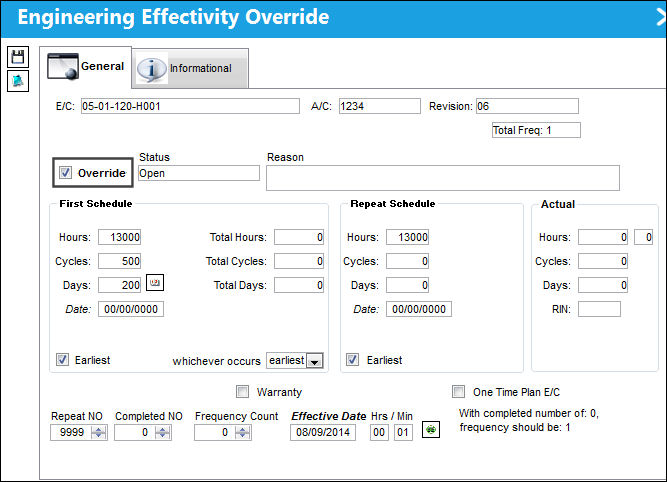This screenshot has width=667, height=482.
Task: Click the Actual Hours field
Action: point(603,237)
